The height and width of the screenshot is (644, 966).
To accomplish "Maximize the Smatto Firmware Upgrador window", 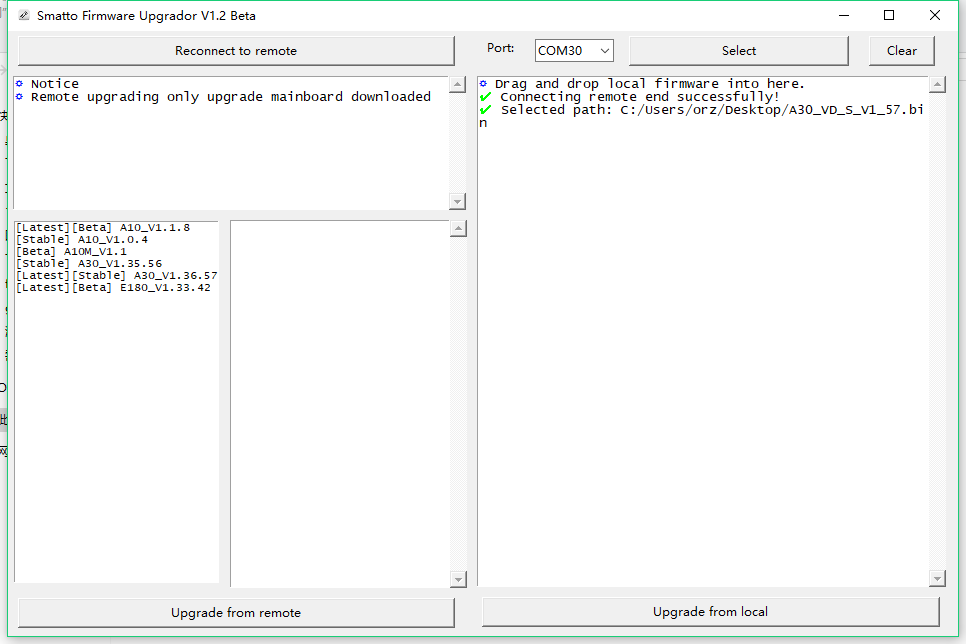I will [x=889, y=16].
